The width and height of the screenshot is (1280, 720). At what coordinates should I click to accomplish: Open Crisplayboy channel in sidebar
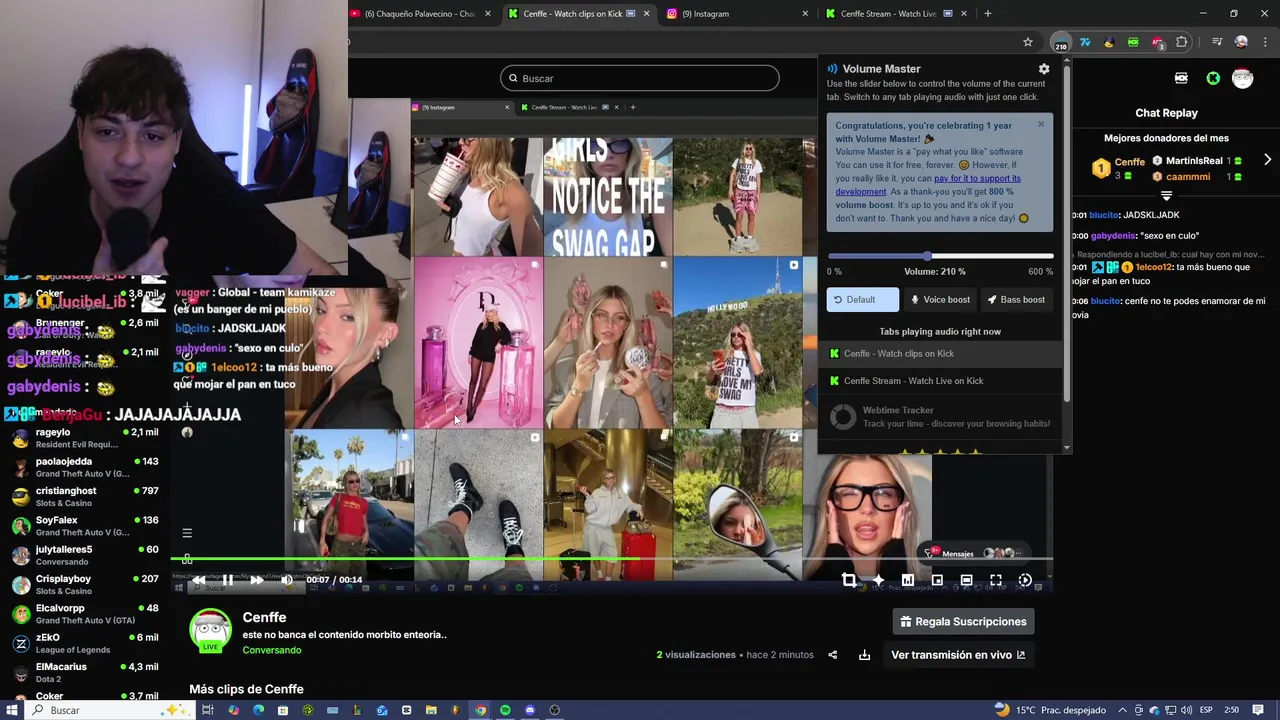coord(85,584)
